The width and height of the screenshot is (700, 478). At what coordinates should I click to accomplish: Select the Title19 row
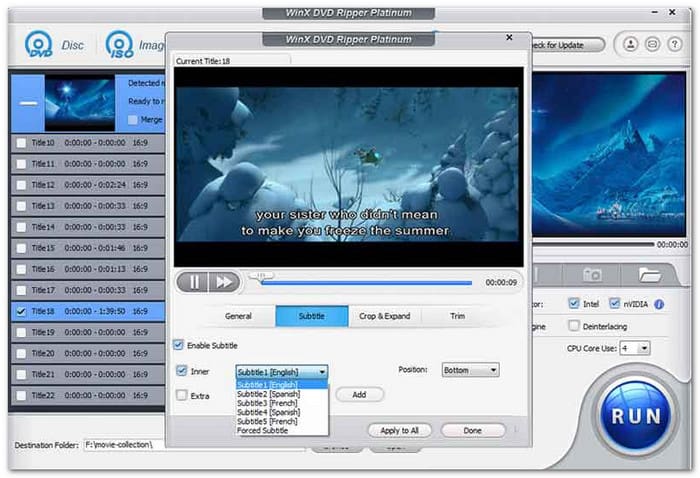click(x=88, y=333)
